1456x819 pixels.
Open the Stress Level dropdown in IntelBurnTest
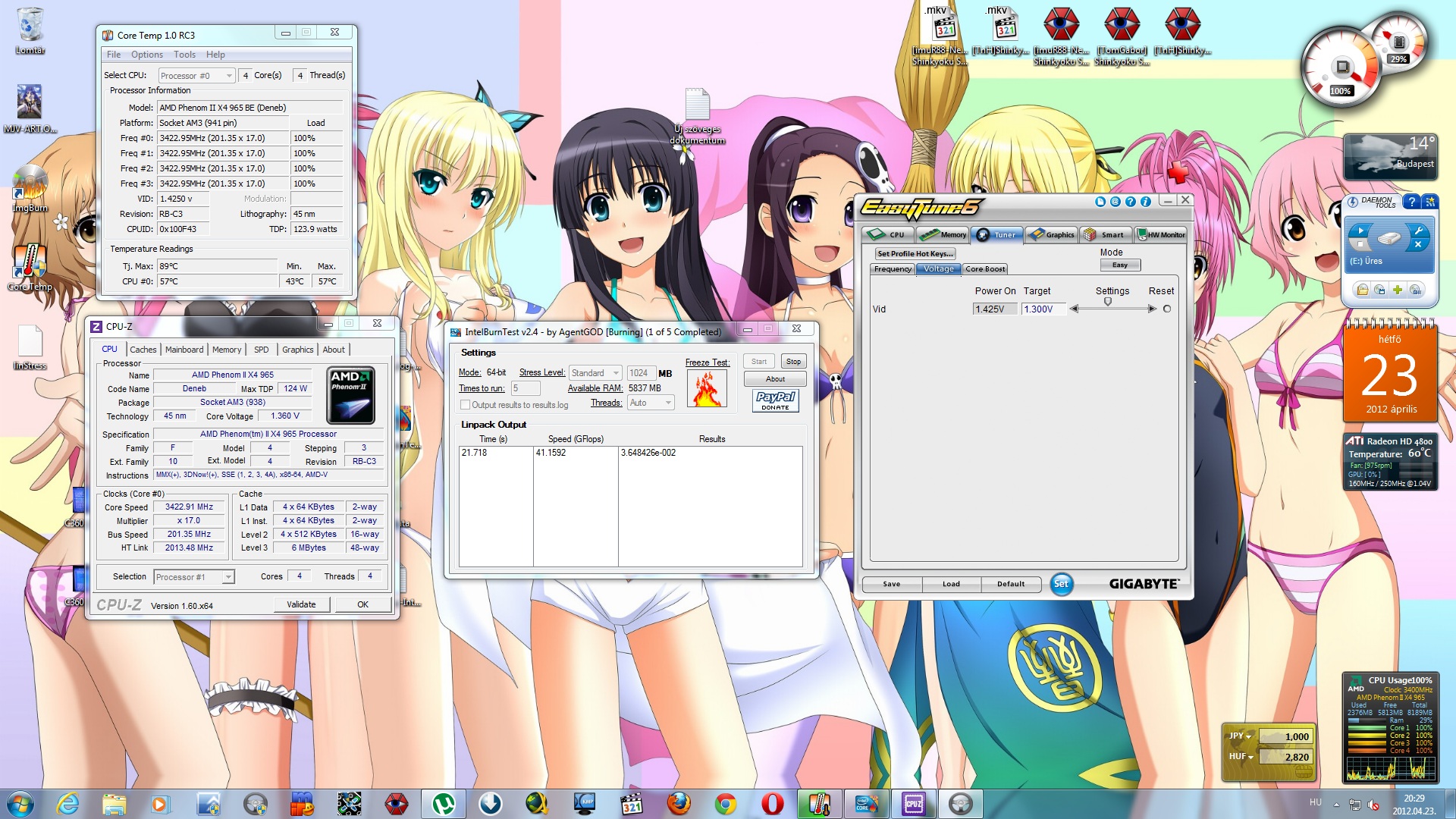click(595, 373)
